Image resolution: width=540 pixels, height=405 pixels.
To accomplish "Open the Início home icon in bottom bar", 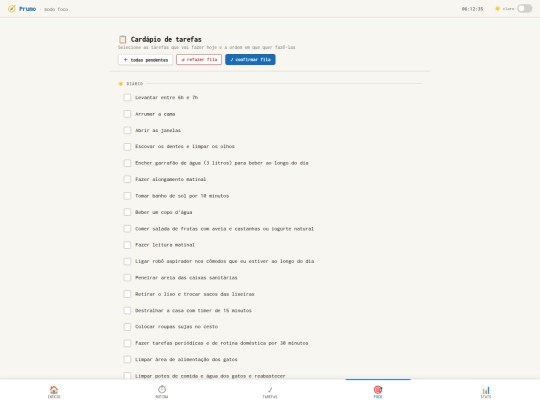I will pos(54,390).
